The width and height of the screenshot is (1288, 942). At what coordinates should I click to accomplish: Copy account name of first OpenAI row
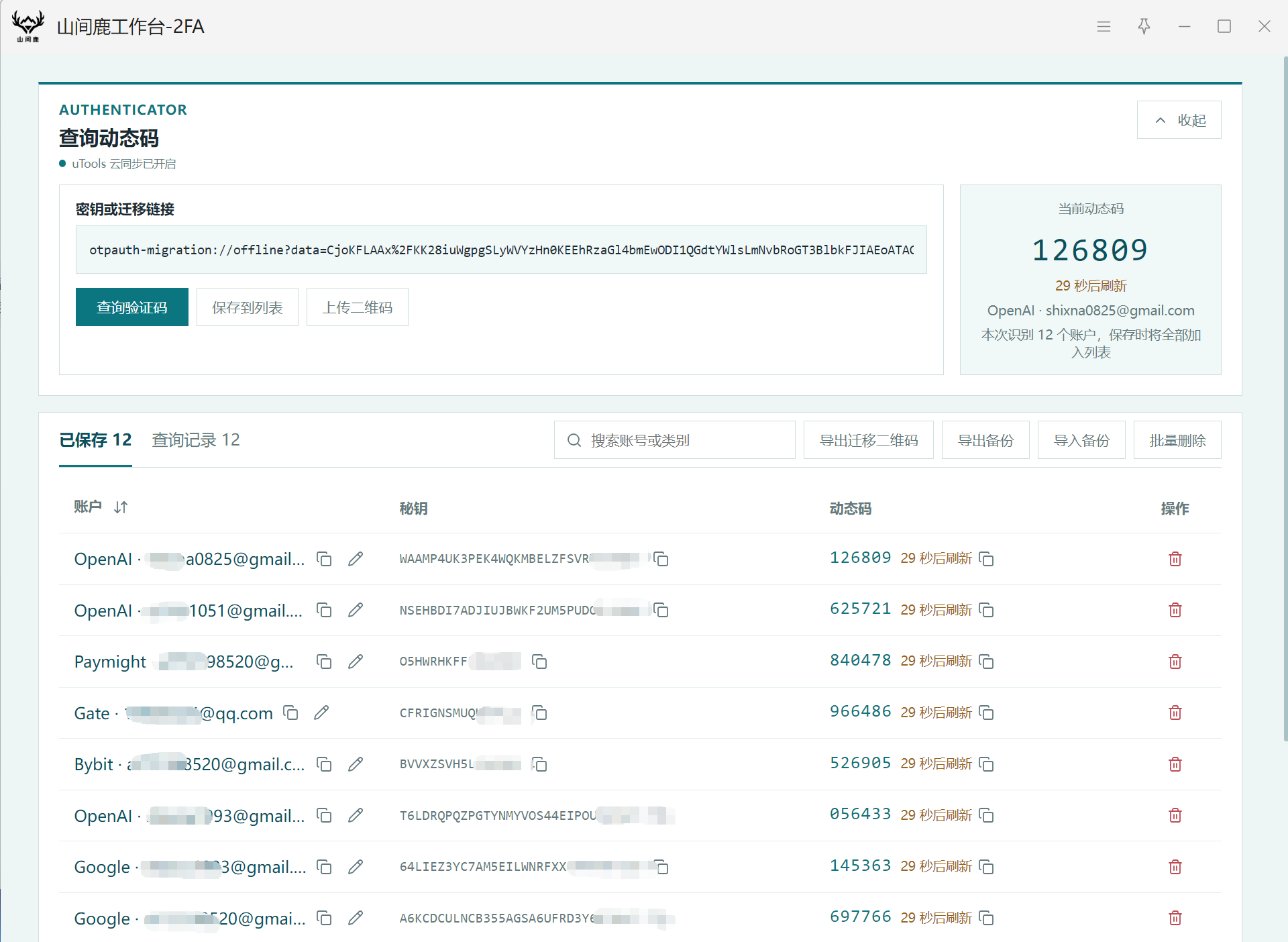pyautogui.click(x=324, y=559)
